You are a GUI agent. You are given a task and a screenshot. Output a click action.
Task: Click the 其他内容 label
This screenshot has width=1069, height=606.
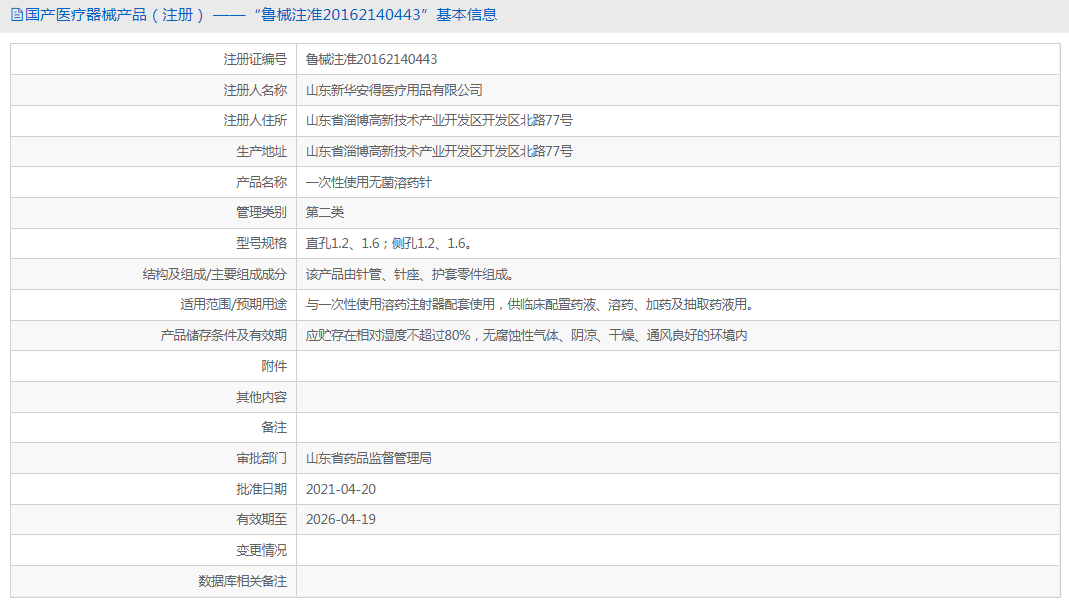point(261,397)
